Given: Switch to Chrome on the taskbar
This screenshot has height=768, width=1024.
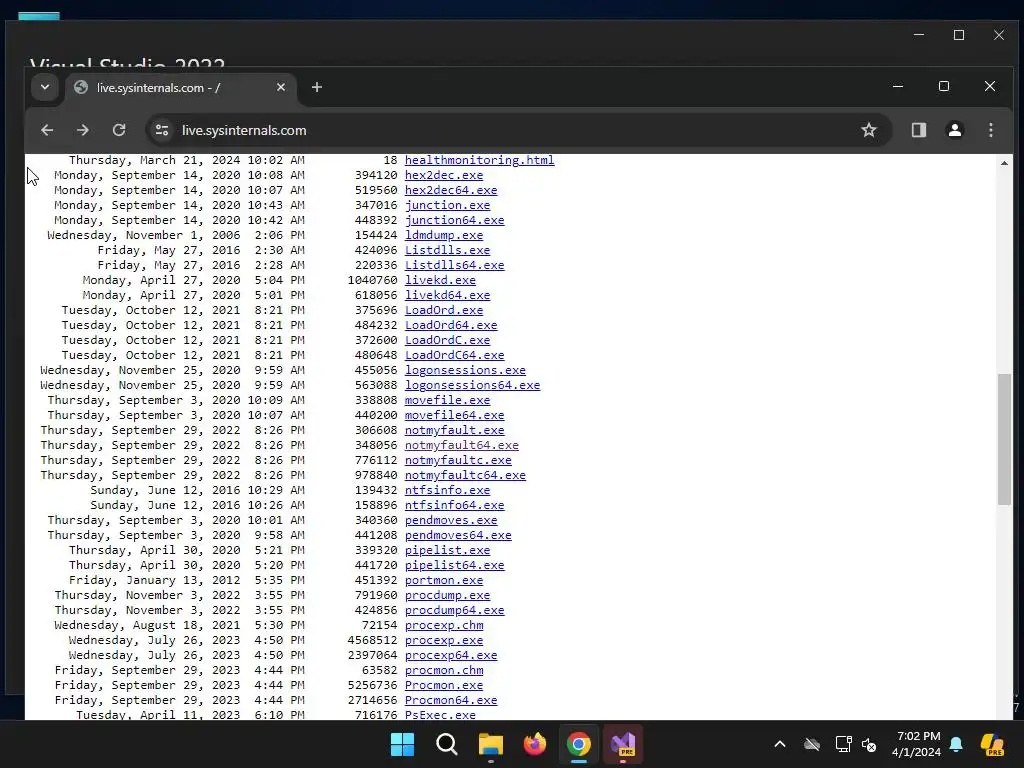Looking at the screenshot, I should tap(579, 744).
